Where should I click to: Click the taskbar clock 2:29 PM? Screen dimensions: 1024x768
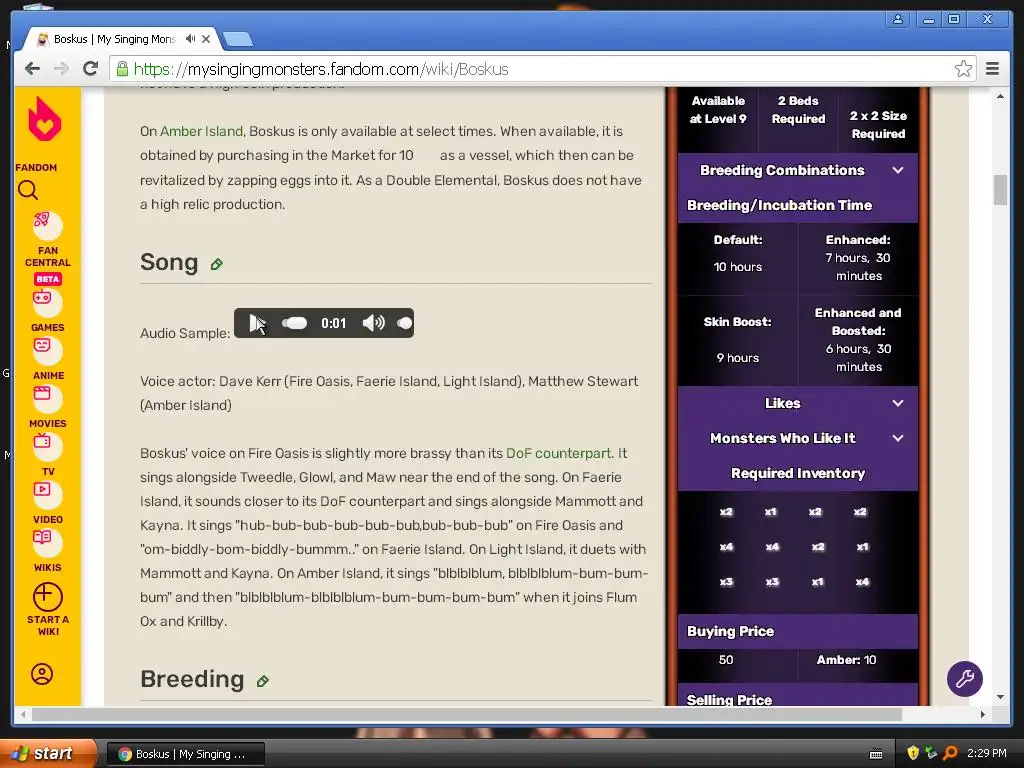coord(986,753)
